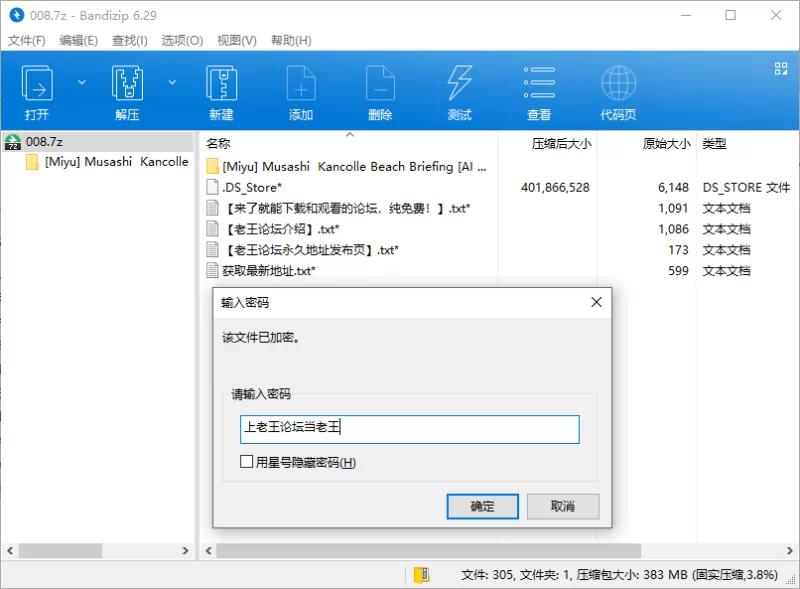Open the 文件(F) menu
This screenshot has height=589, width=800.
click(27, 40)
